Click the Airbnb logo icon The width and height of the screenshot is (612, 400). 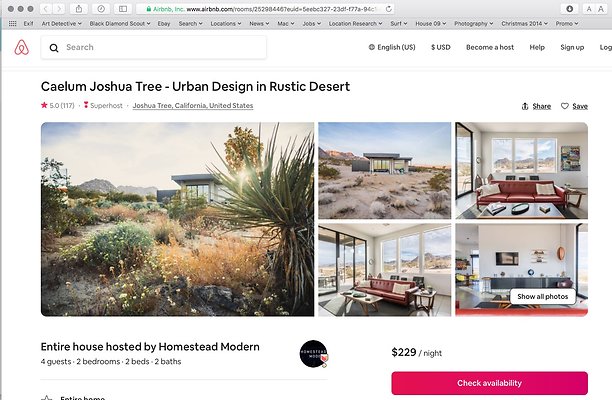(x=21, y=47)
